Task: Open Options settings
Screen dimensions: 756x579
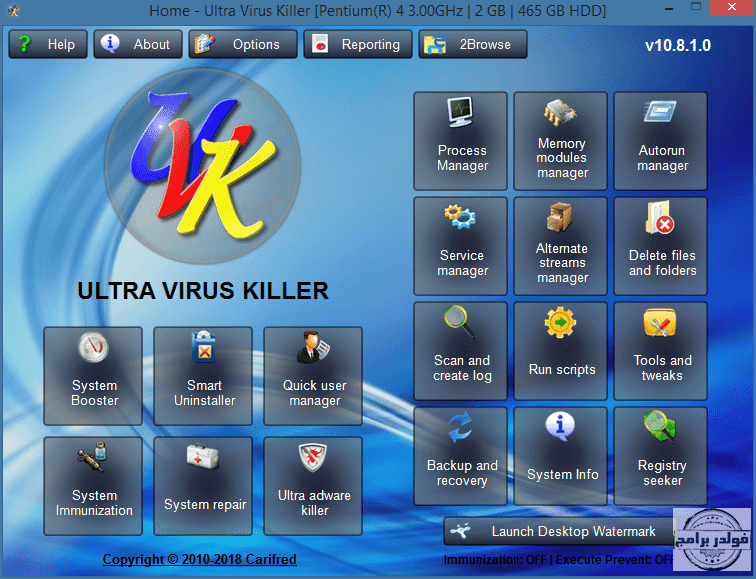Action: click(243, 44)
